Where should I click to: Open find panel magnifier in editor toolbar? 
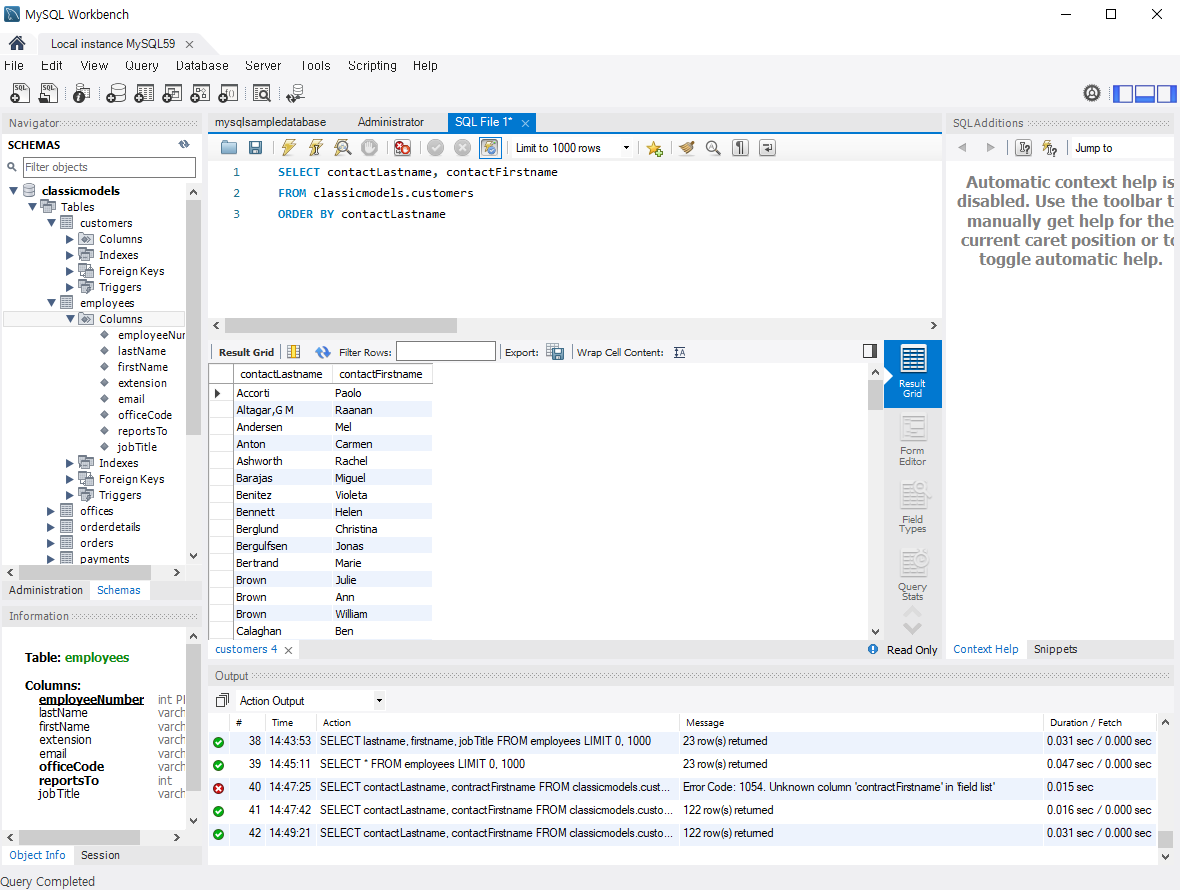point(713,148)
